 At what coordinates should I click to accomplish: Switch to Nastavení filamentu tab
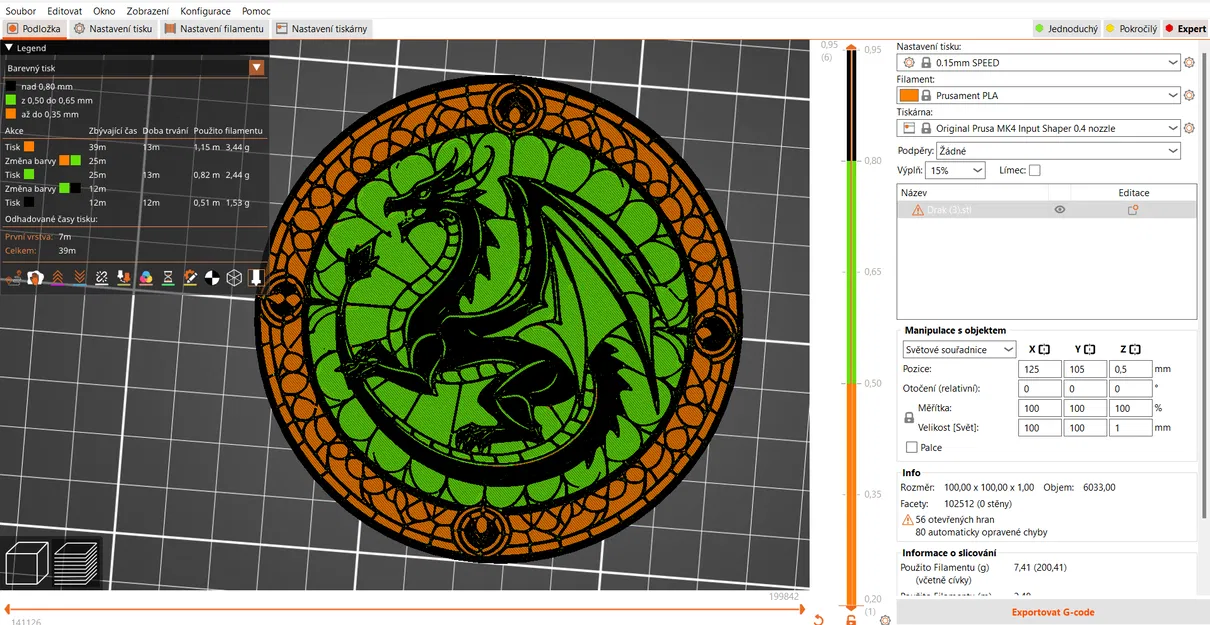[214, 29]
